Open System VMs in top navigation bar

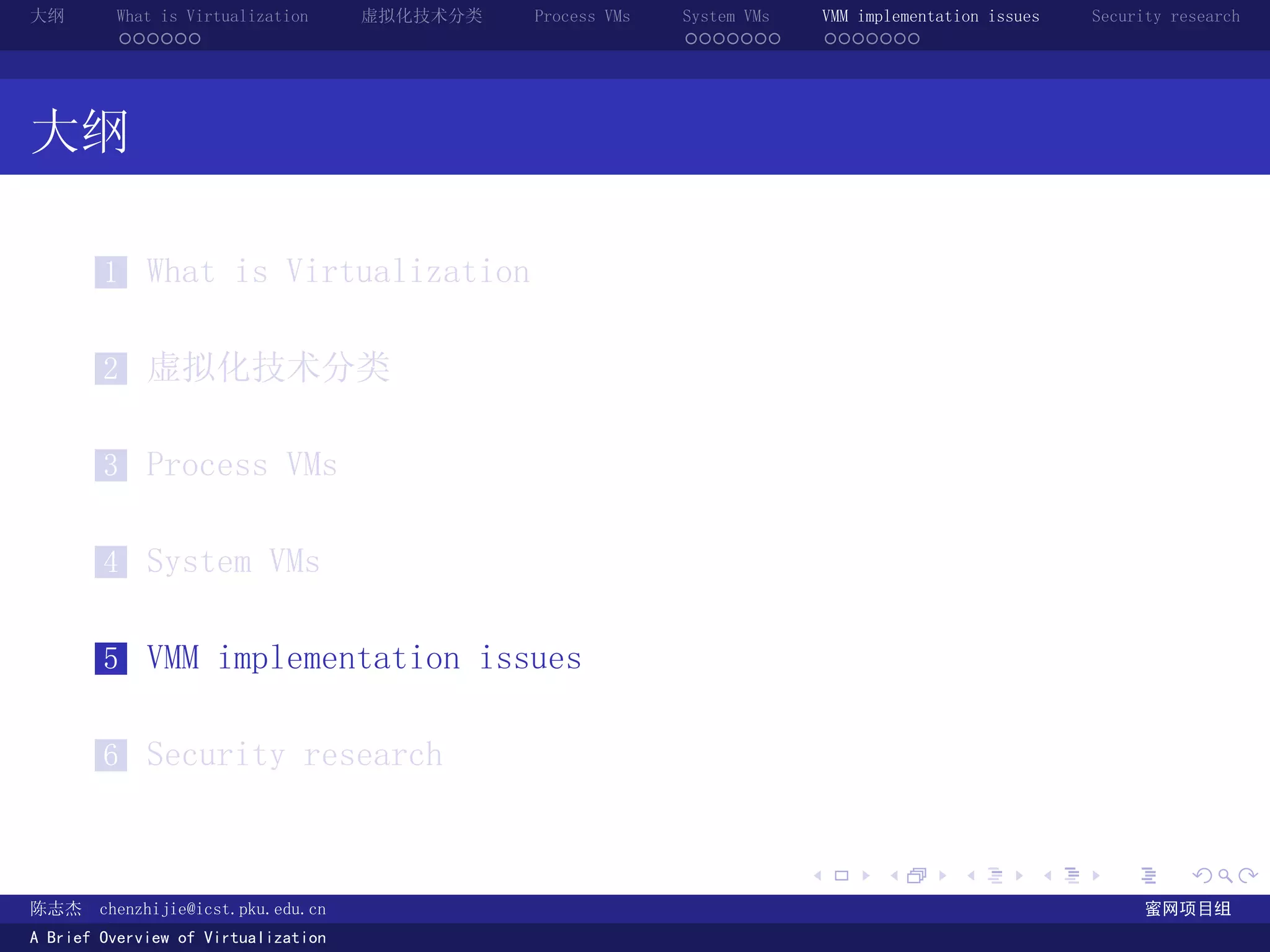pos(726,16)
